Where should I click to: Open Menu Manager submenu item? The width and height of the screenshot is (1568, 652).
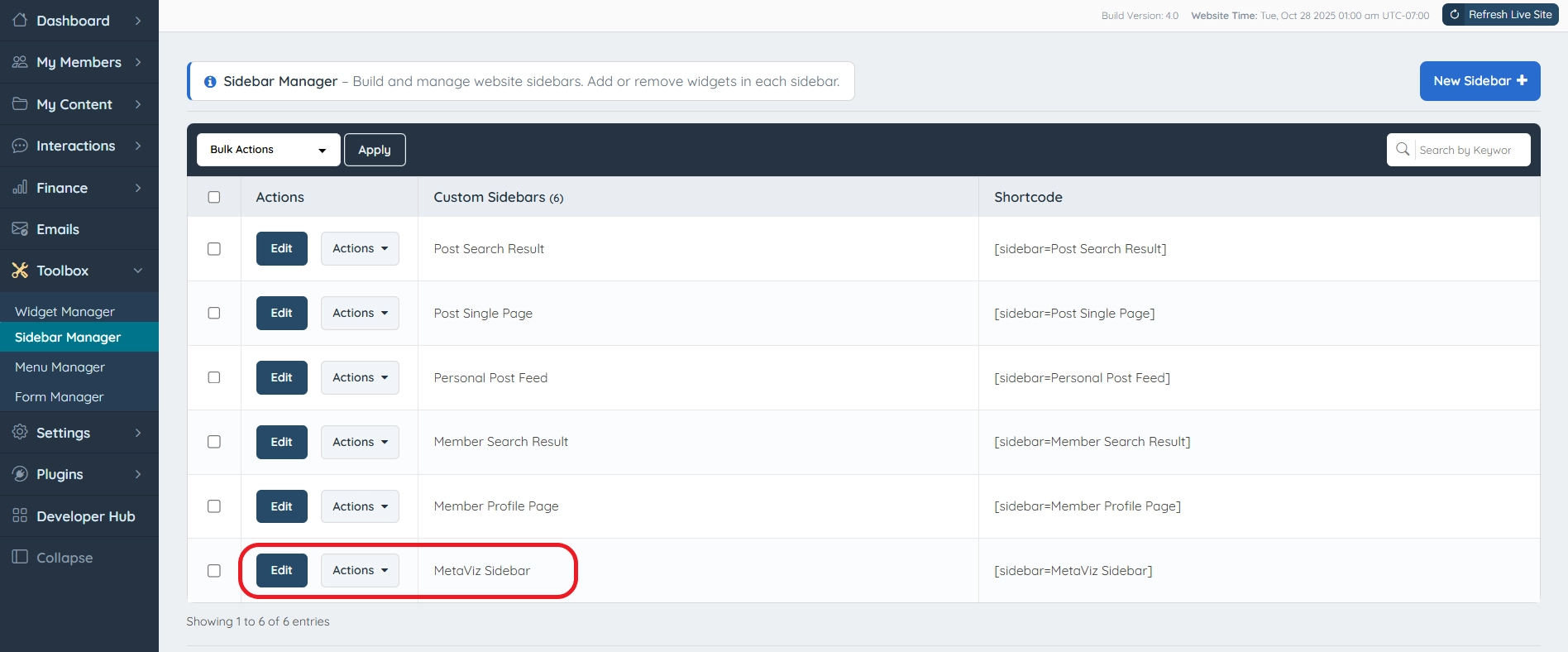[x=60, y=367]
